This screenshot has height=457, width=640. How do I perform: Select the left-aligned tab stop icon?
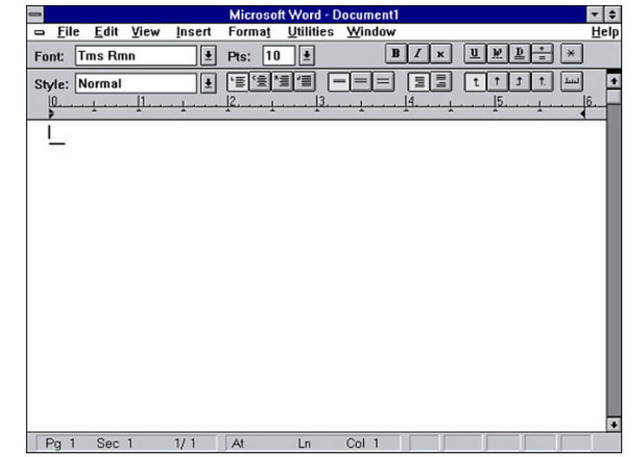tap(475, 82)
